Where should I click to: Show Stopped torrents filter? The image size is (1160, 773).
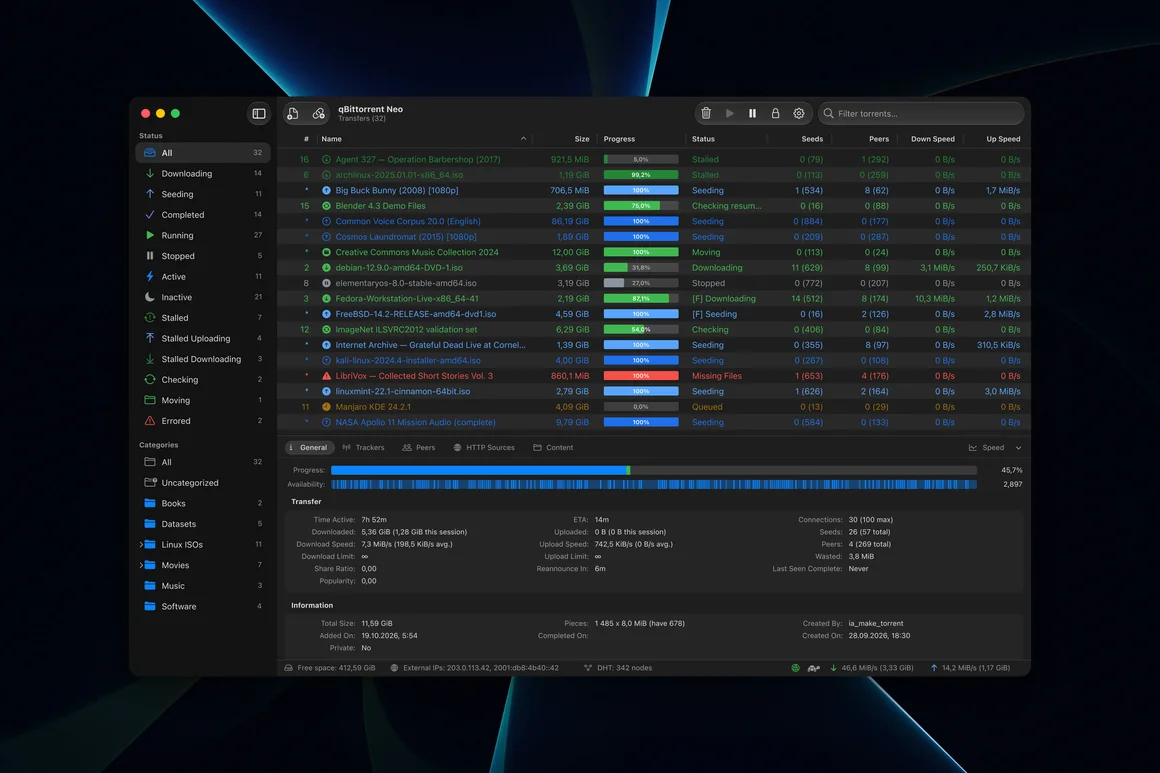pos(203,257)
